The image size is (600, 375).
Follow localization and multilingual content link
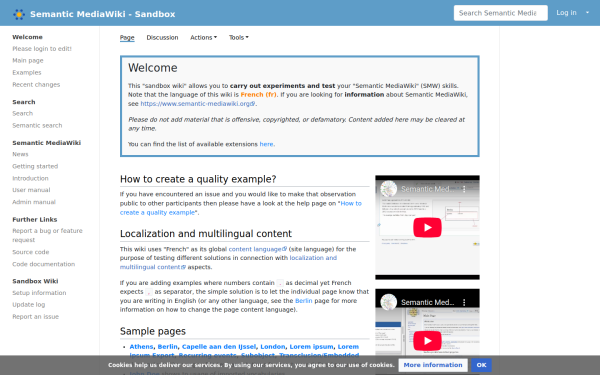pos(228,262)
